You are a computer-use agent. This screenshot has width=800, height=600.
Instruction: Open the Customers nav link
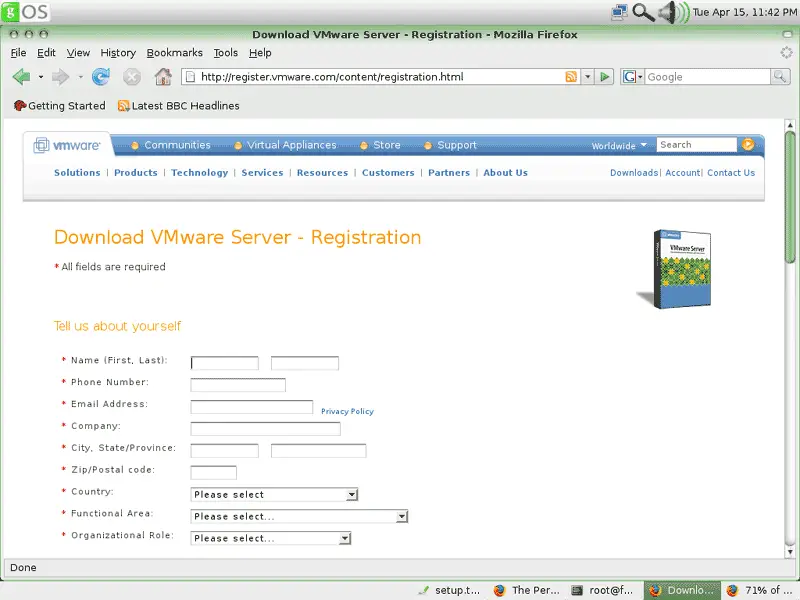(x=388, y=172)
